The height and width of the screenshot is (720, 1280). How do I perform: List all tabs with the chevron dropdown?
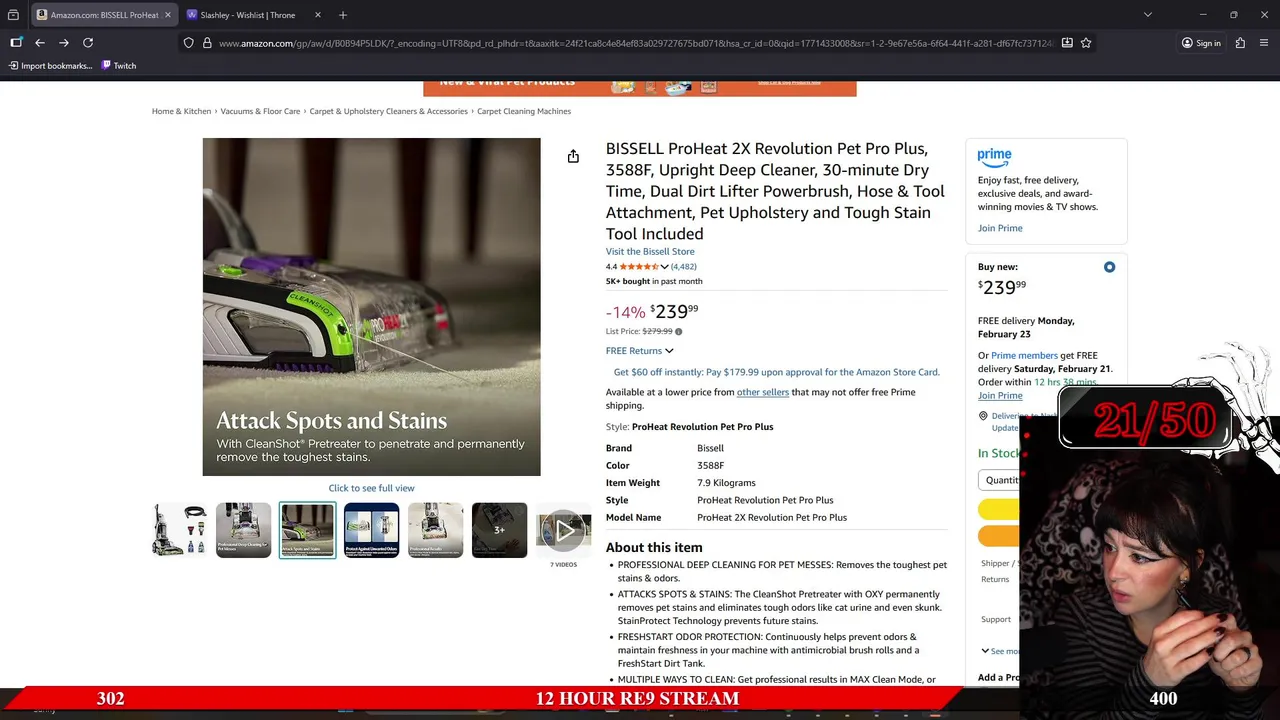pos(1148,15)
